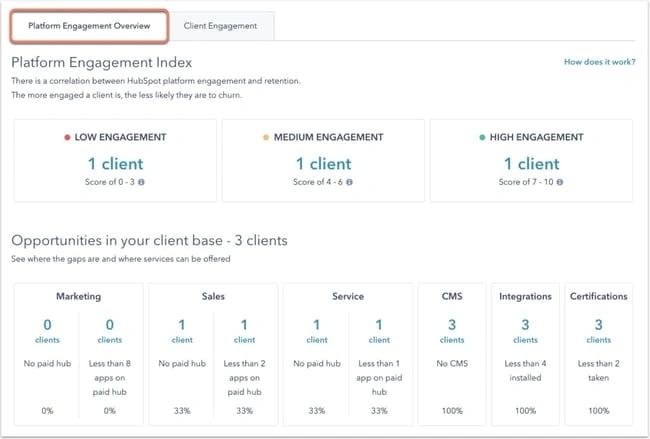Open Integrations 3 clients count
650x439 pixels.
tap(524, 331)
